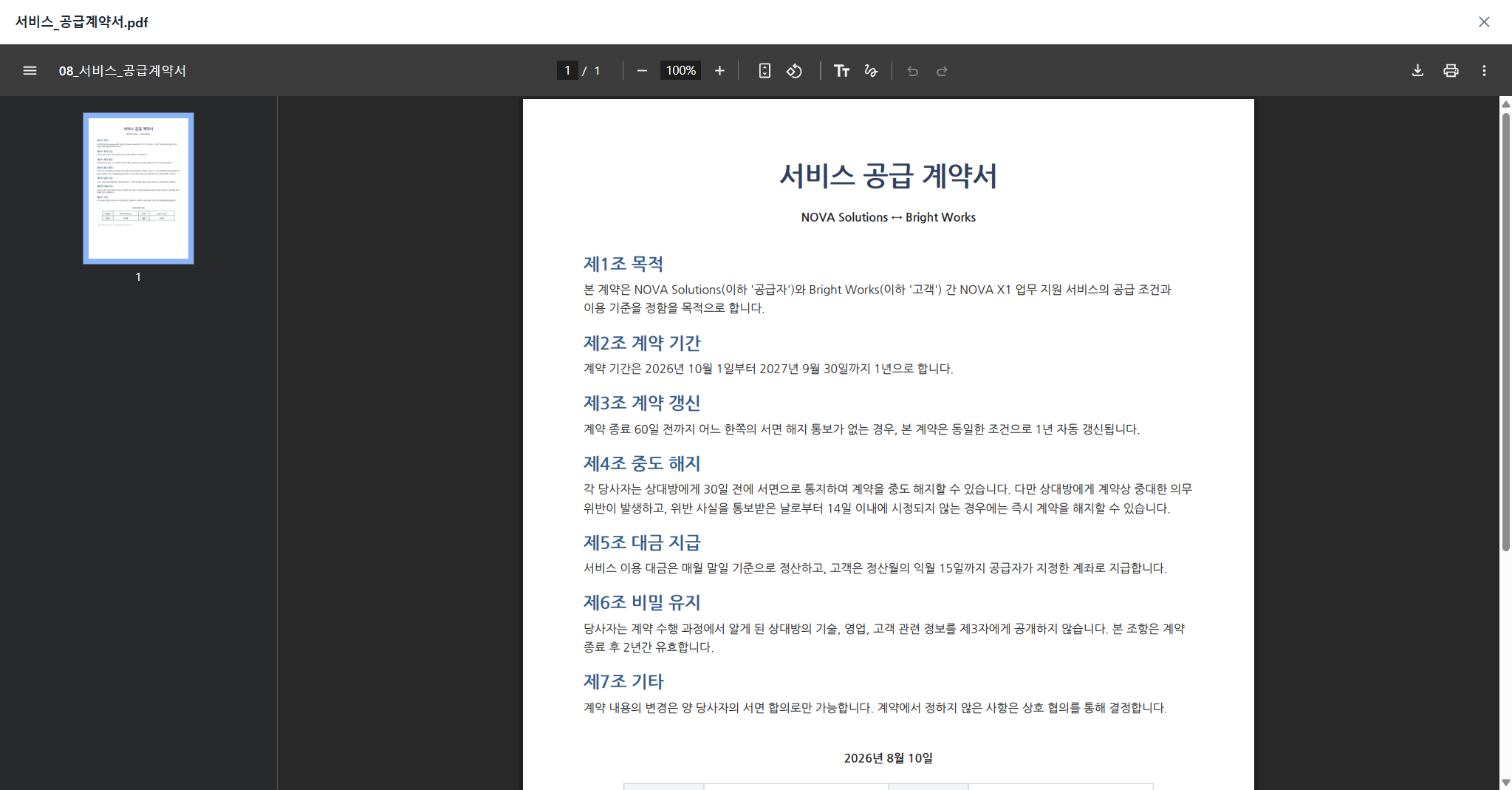
Task: Click heading 제5조 대금 지급
Action: pyautogui.click(x=642, y=542)
